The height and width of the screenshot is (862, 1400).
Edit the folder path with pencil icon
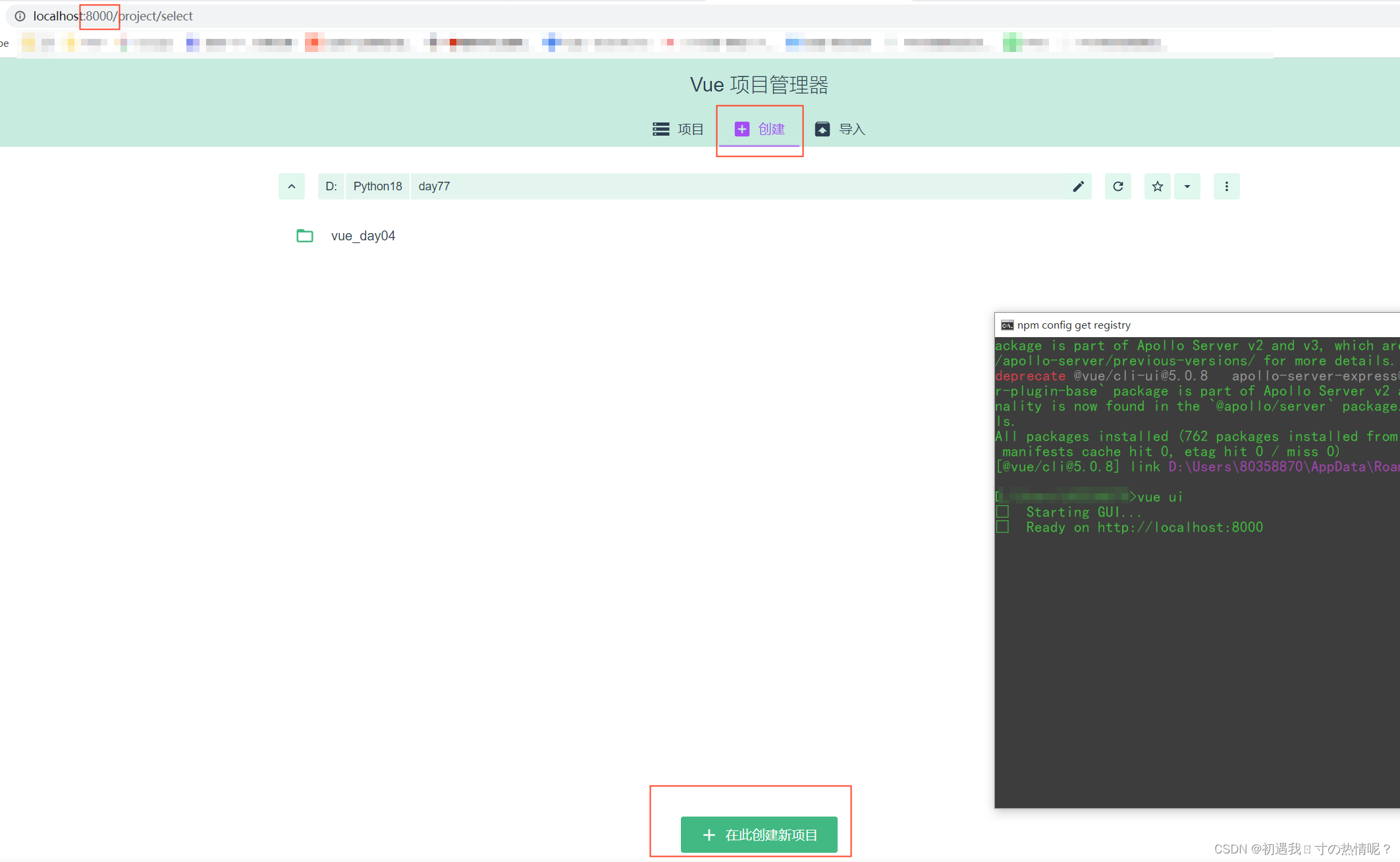click(1078, 186)
